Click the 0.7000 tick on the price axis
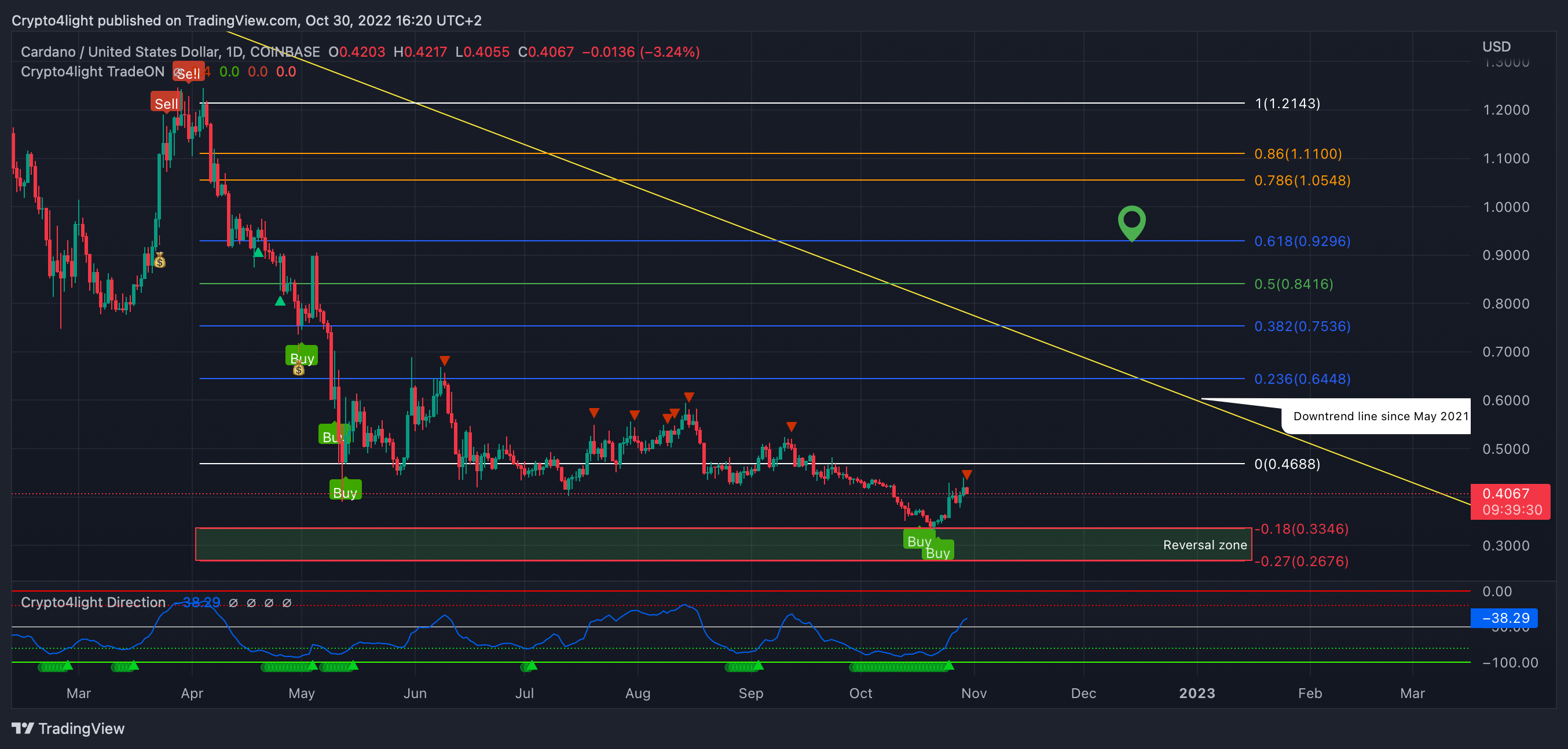 click(1506, 352)
